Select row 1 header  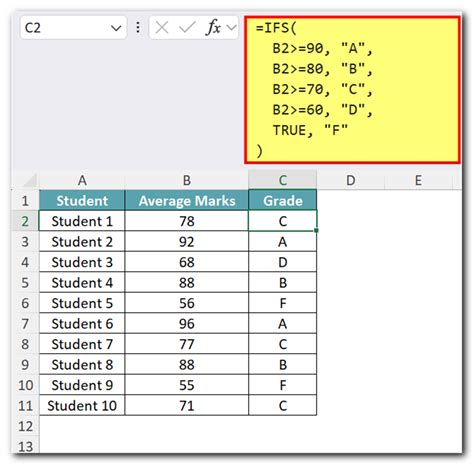tap(25, 201)
